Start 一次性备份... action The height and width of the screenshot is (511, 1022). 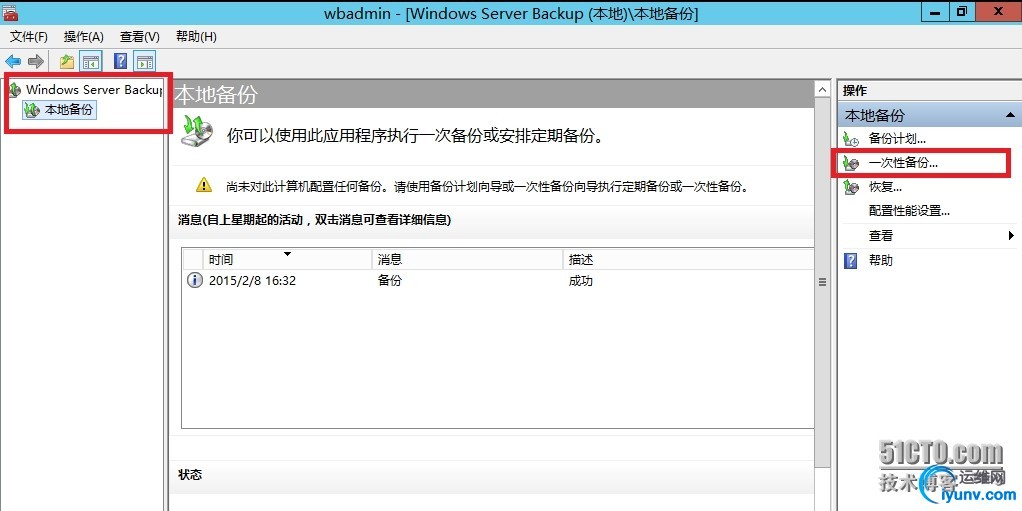[x=903, y=164]
